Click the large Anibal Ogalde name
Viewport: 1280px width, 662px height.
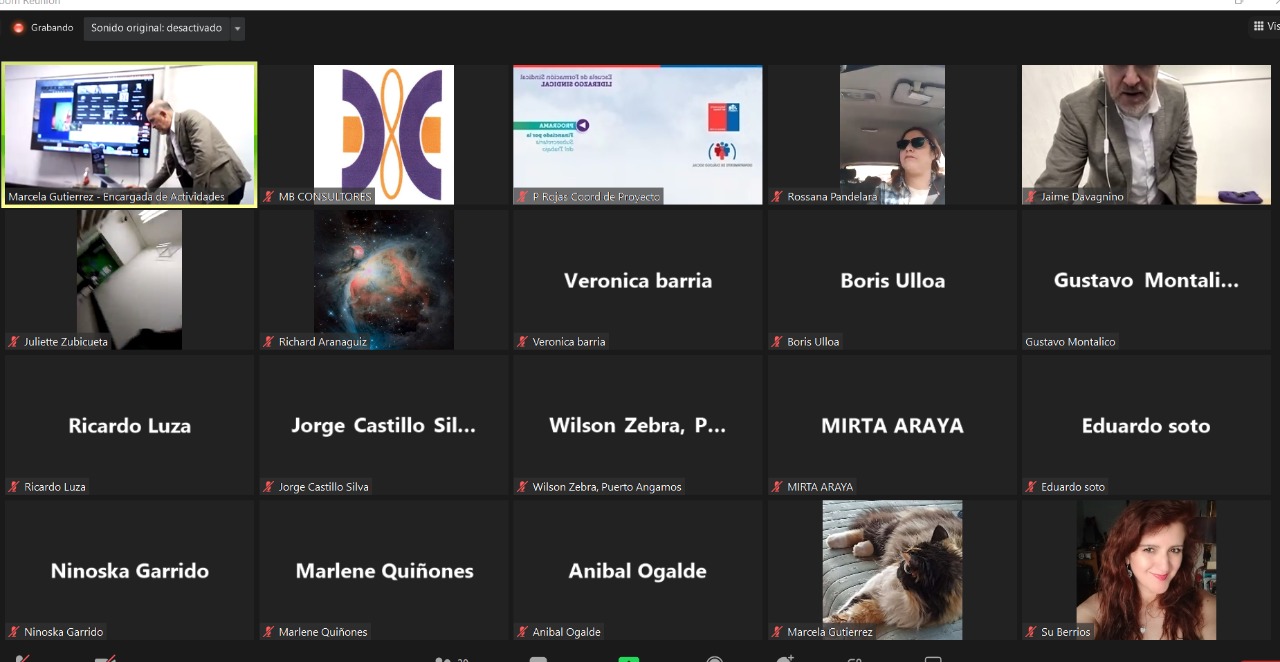[638, 571]
